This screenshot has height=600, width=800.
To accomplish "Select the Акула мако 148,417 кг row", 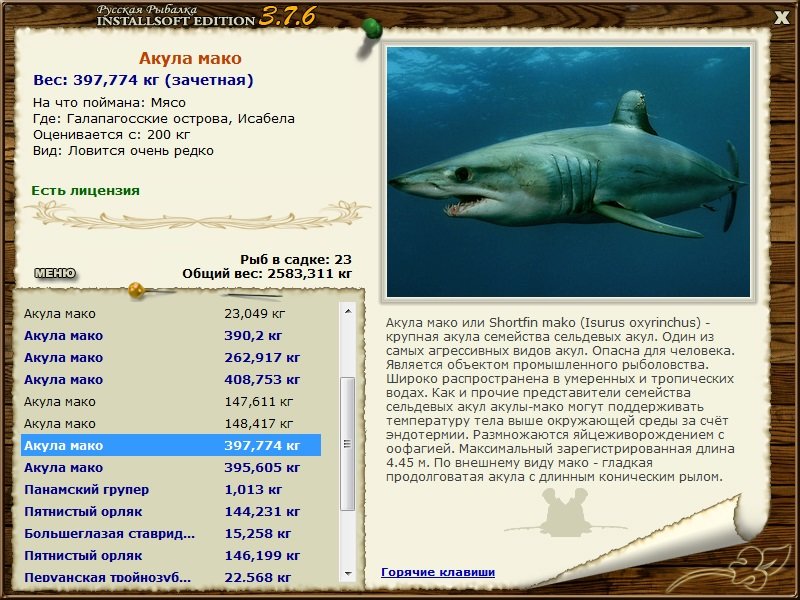I will click(x=171, y=423).
